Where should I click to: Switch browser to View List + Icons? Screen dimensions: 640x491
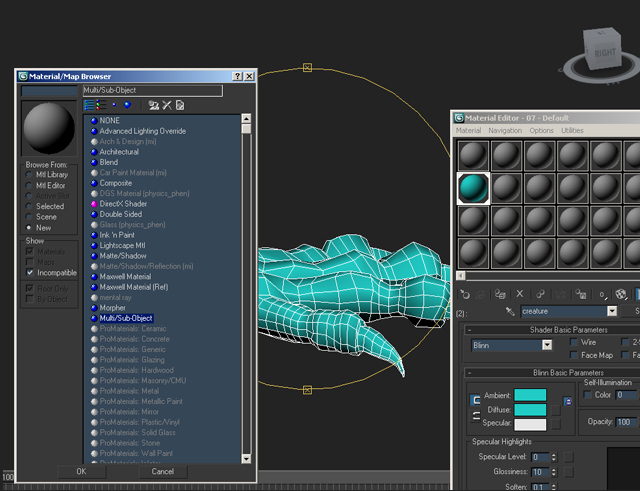[101, 105]
